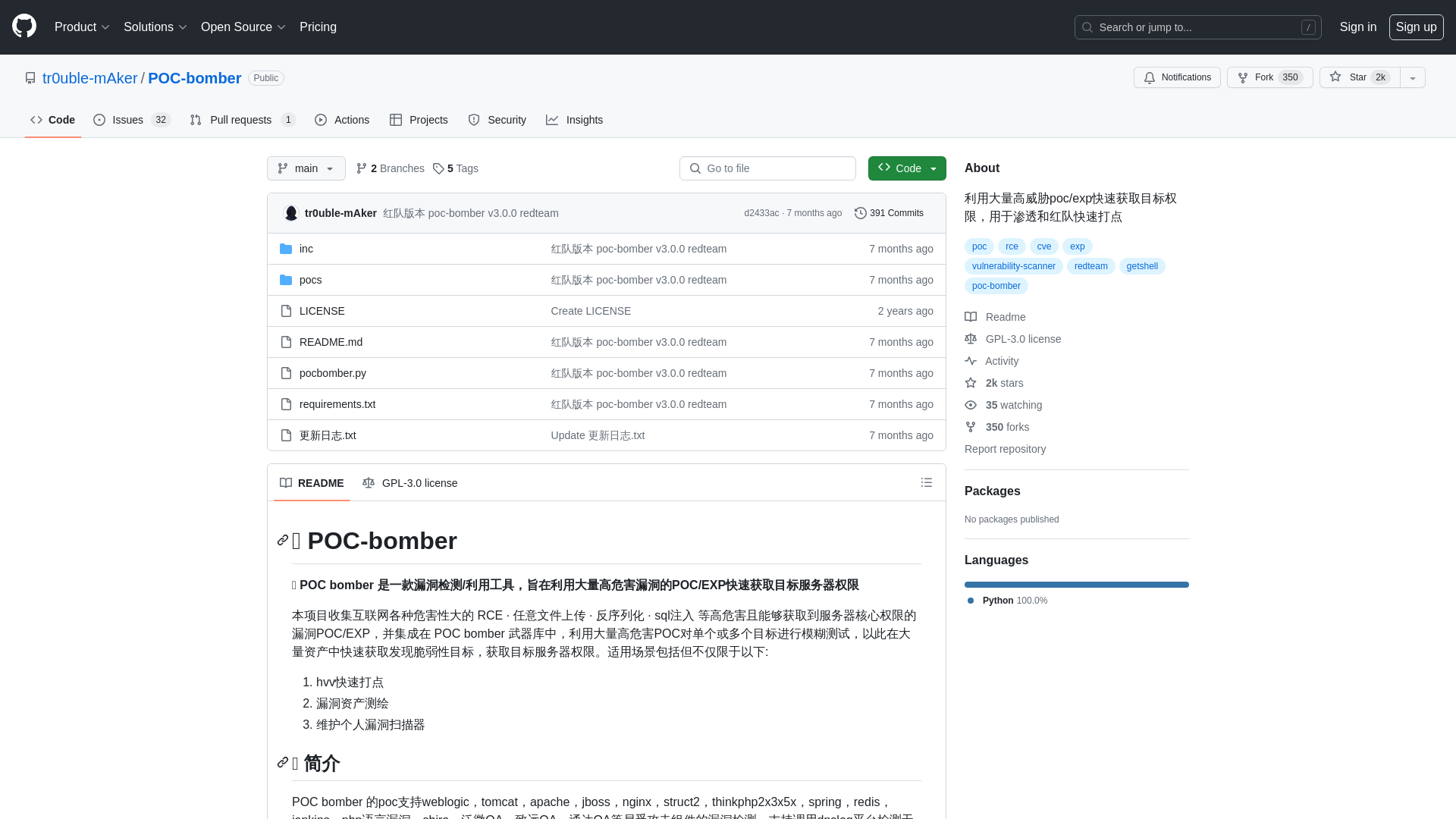The width and height of the screenshot is (1456, 819).
Task: Open commit hash d2433ac
Action: [x=761, y=213]
